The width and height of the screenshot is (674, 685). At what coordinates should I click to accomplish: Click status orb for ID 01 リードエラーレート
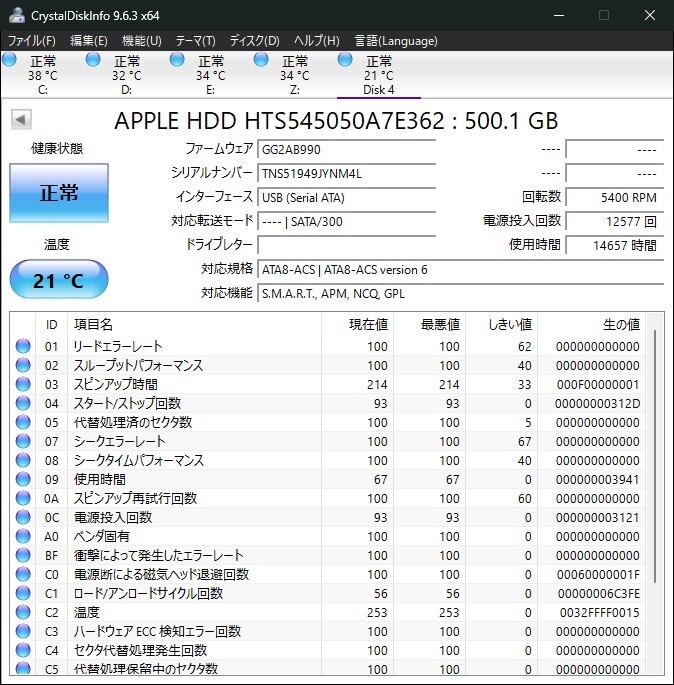(23, 346)
